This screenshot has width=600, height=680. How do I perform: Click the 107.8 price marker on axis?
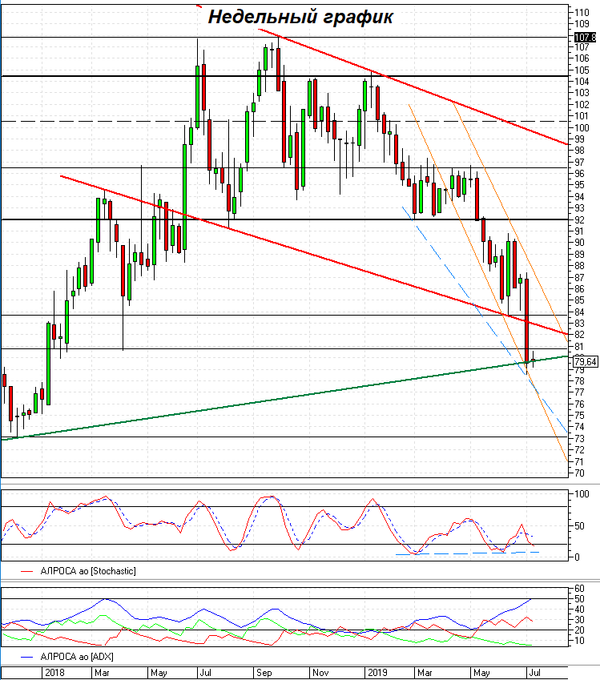[x=586, y=37]
